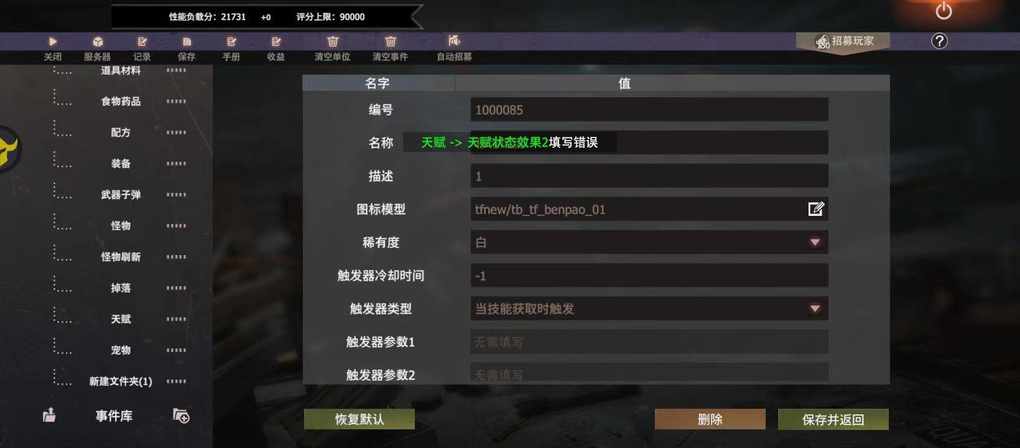
Task: Open the help question mark icon
Action: [x=939, y=41]
